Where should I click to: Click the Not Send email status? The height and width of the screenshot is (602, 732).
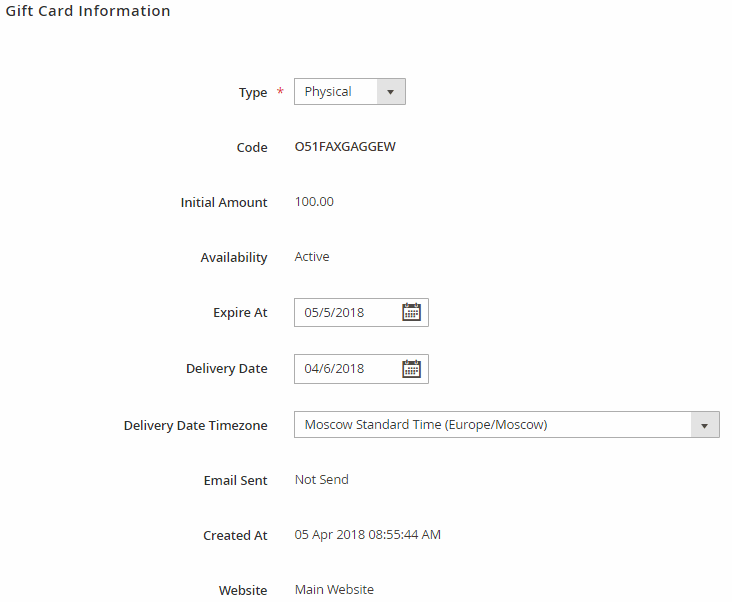click(322, 480)
